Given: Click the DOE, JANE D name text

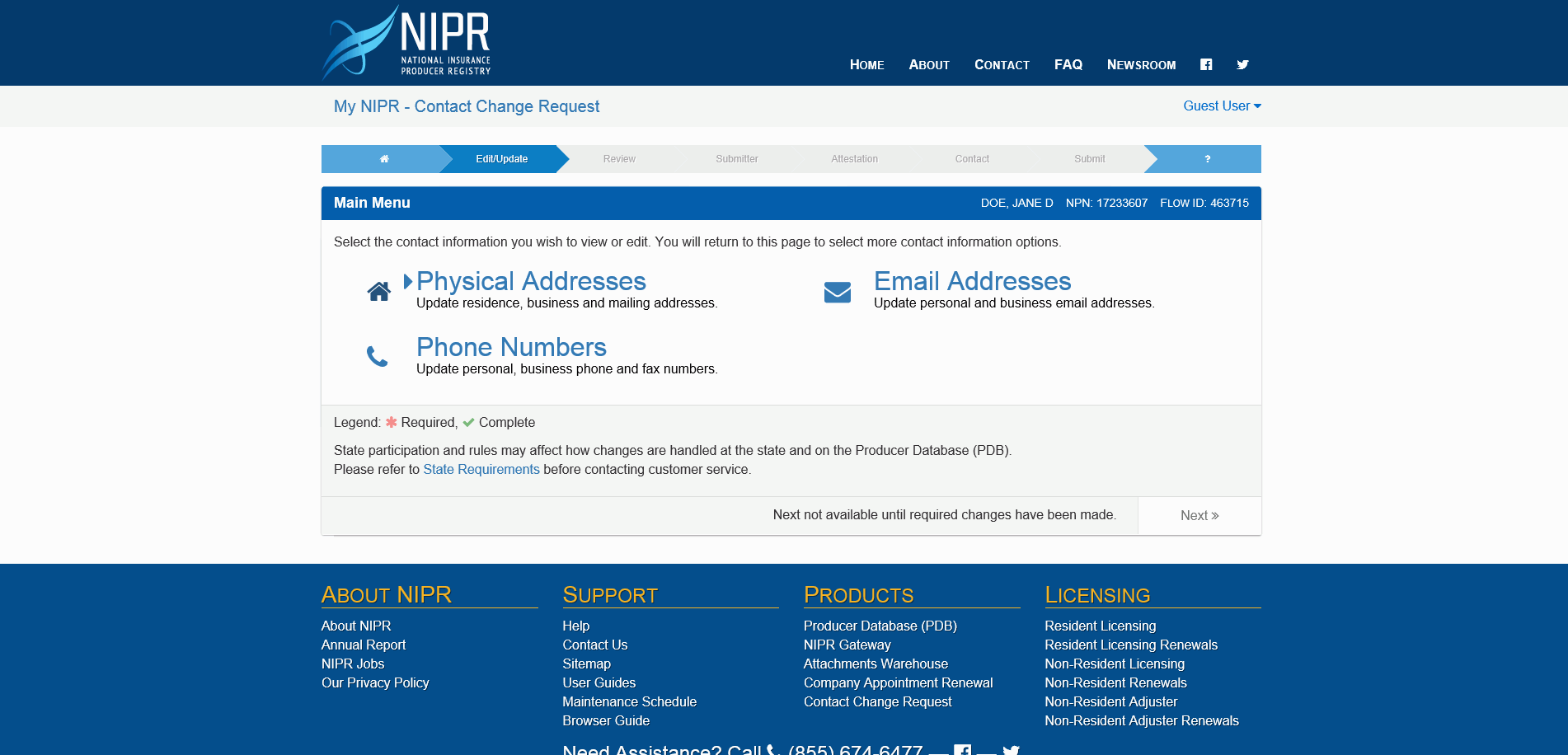Looking at the screenshot, I should [x=1016, y=203].
